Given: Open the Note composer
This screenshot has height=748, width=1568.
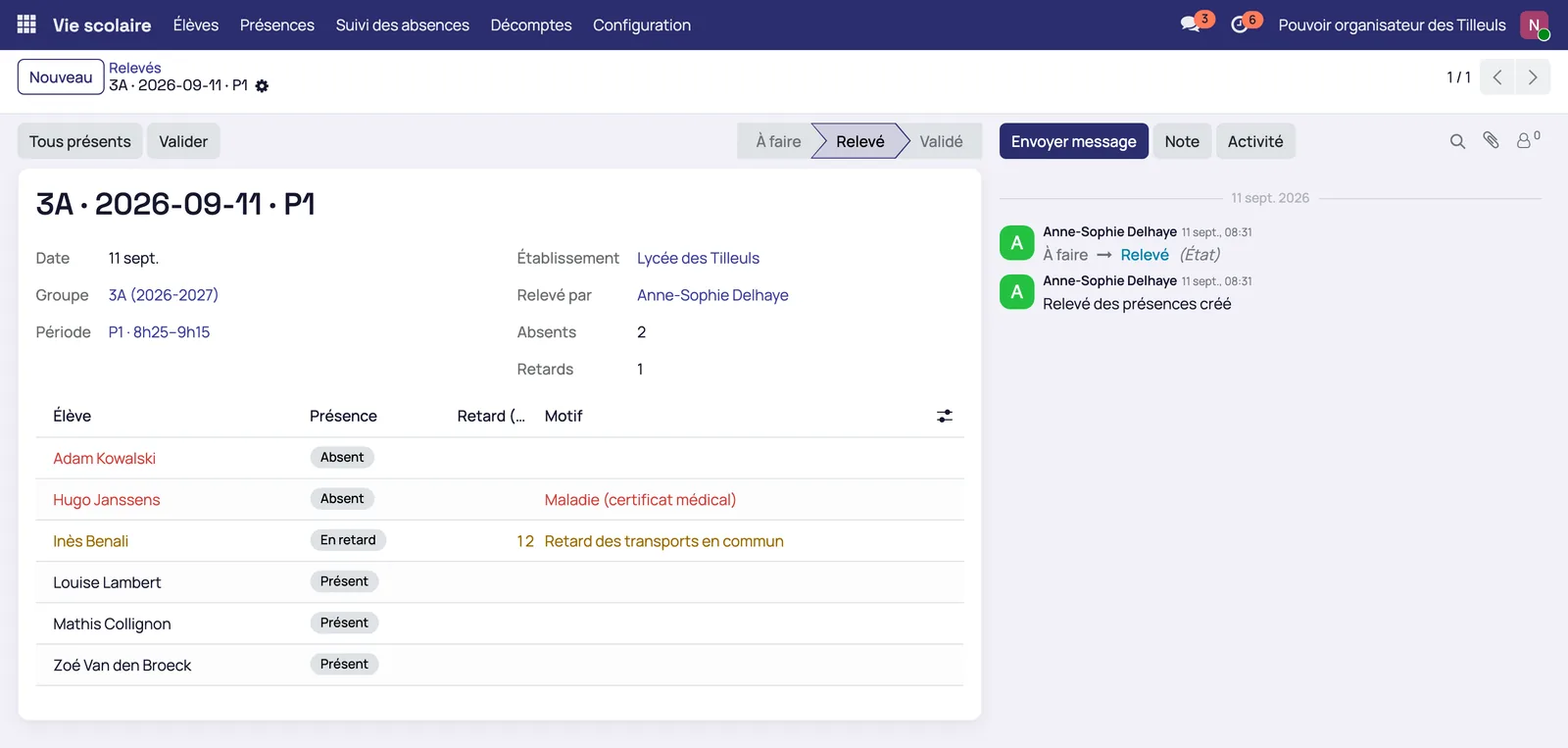Looking at the screenshot, I should 1182,141.
